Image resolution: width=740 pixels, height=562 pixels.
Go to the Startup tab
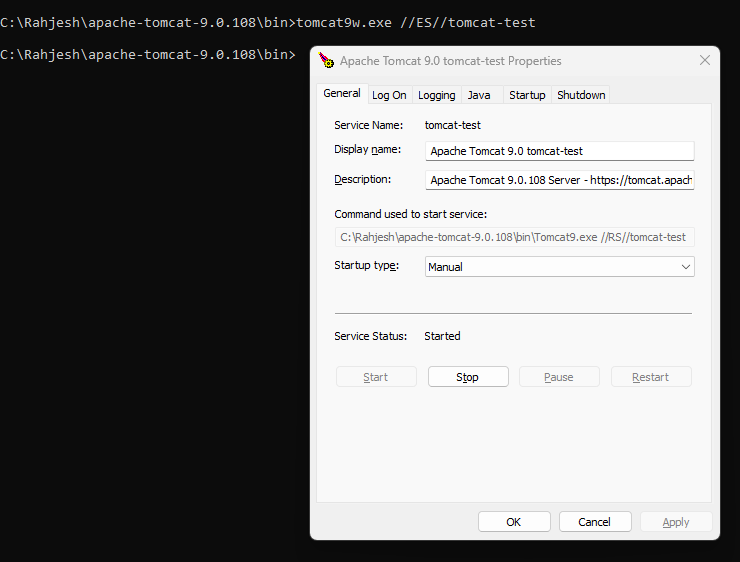click(527, 95)
